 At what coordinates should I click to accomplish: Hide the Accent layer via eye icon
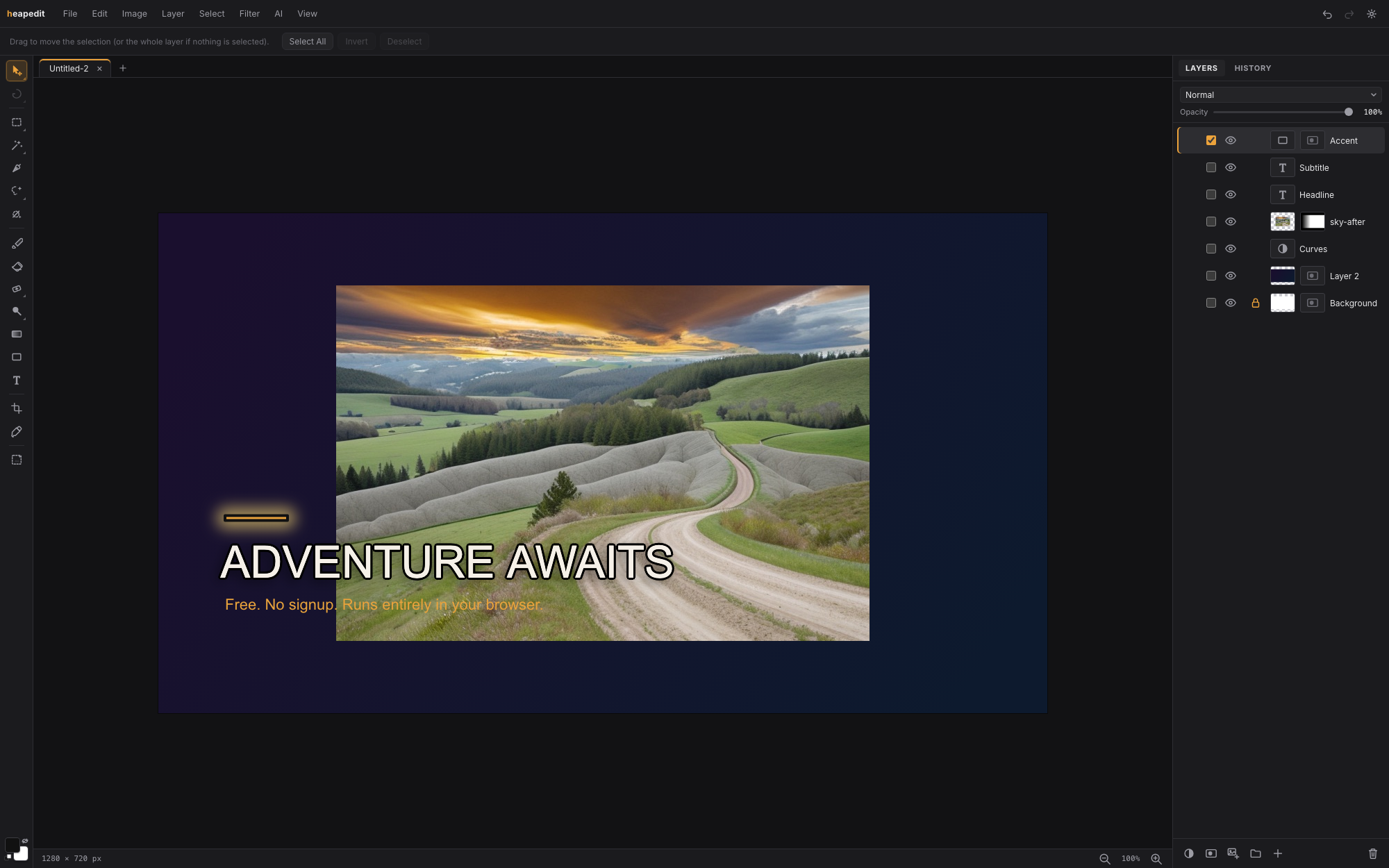click(1231, 140)
